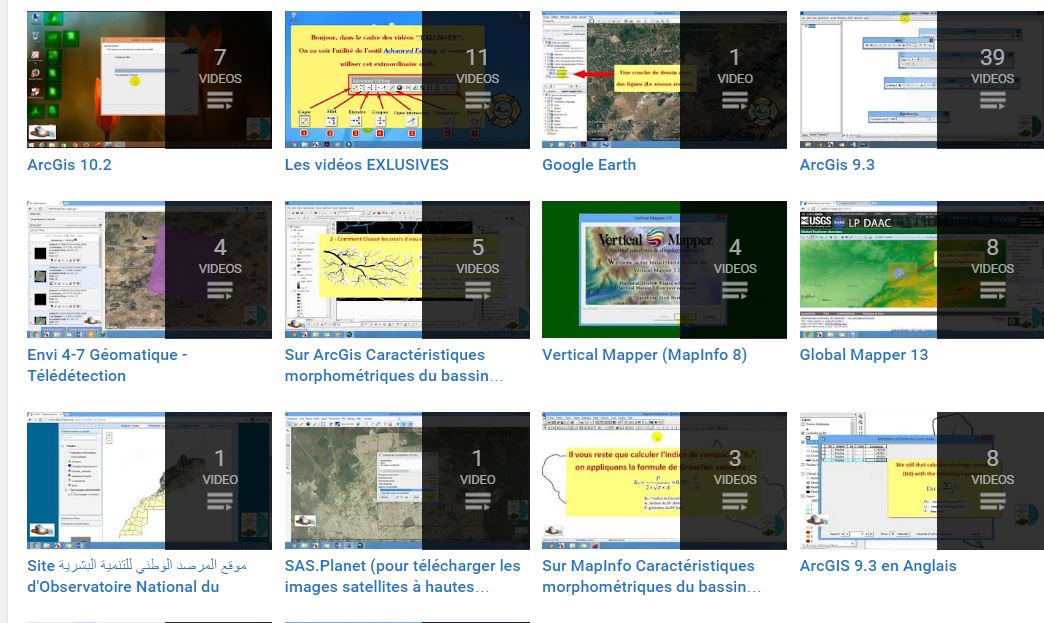Open the ArcGis 9.3 playlist thumbnail

coord(921,80)
